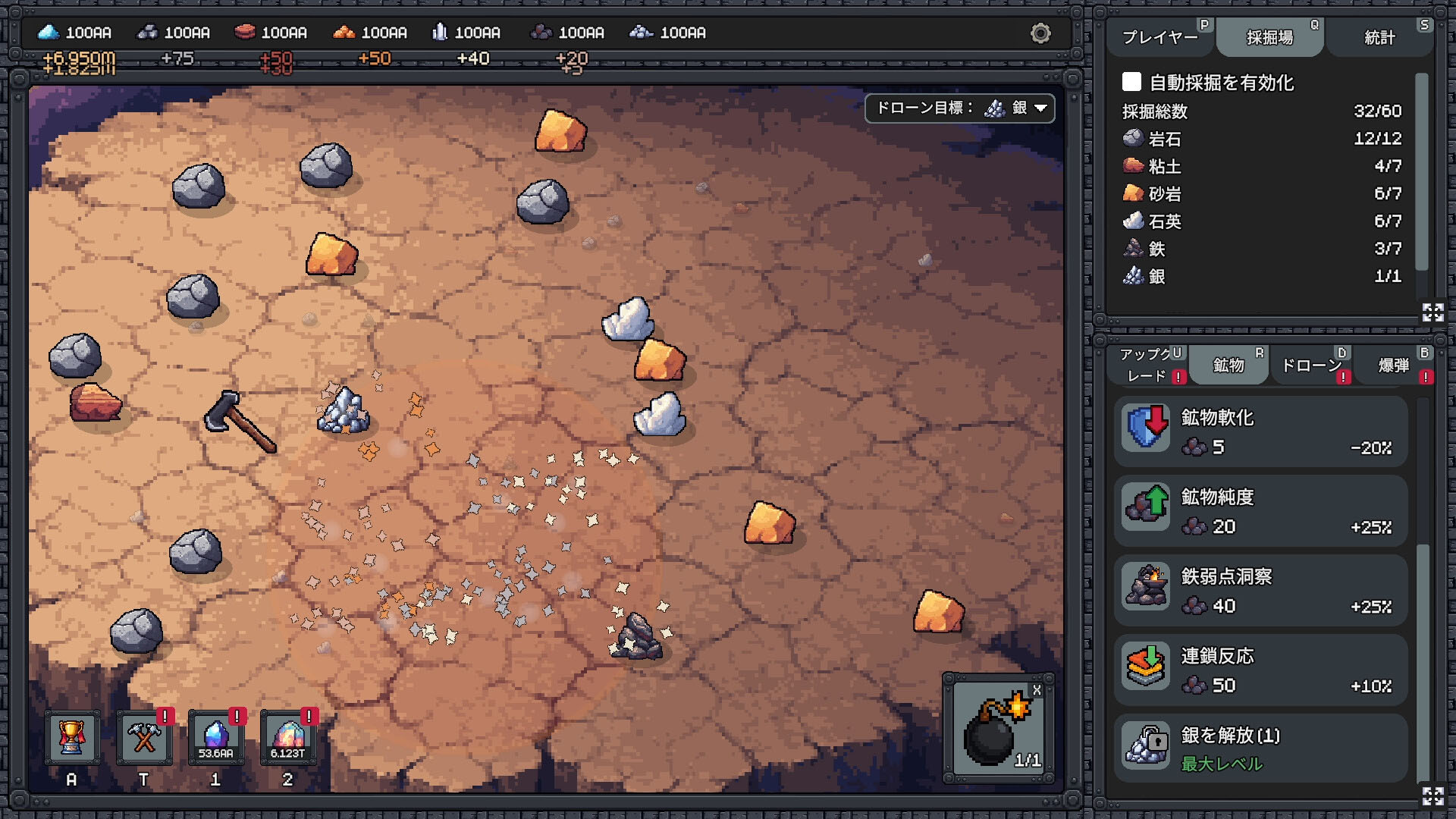1456x819 pixels.
Task: Click the blue crystal 53.6AA slot
Action: [x=216, y=738]
